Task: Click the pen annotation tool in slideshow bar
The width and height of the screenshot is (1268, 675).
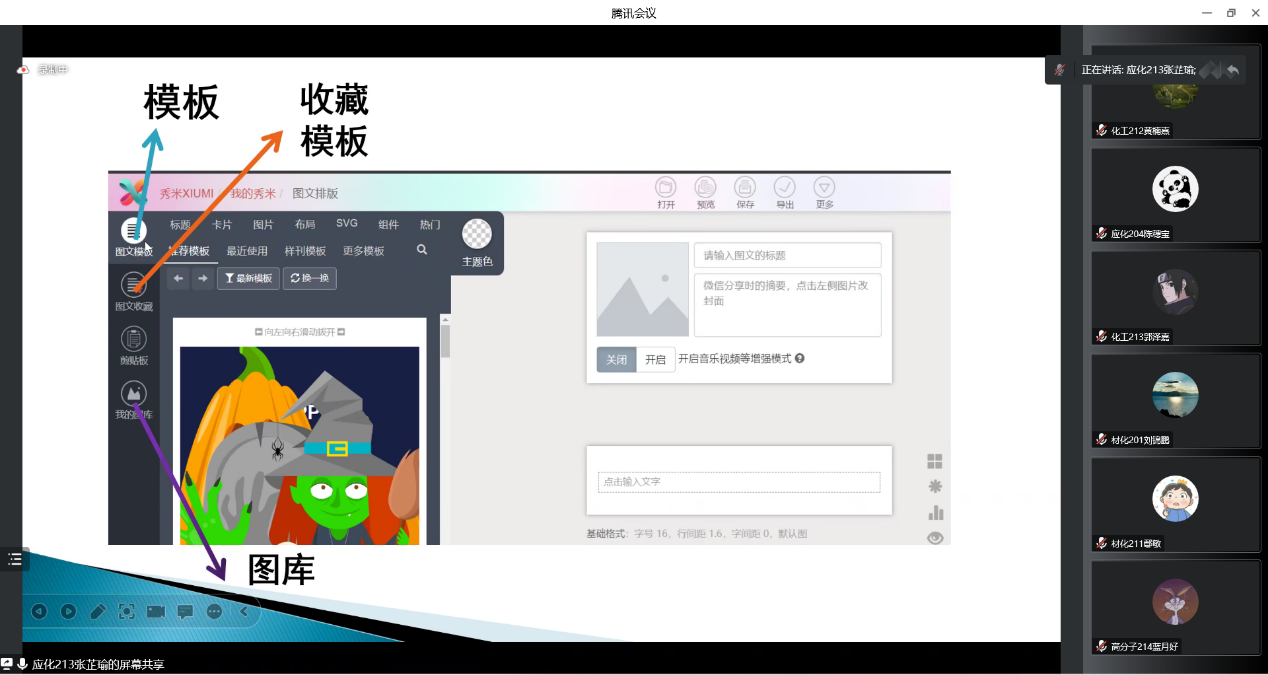Action: [97, 611]
